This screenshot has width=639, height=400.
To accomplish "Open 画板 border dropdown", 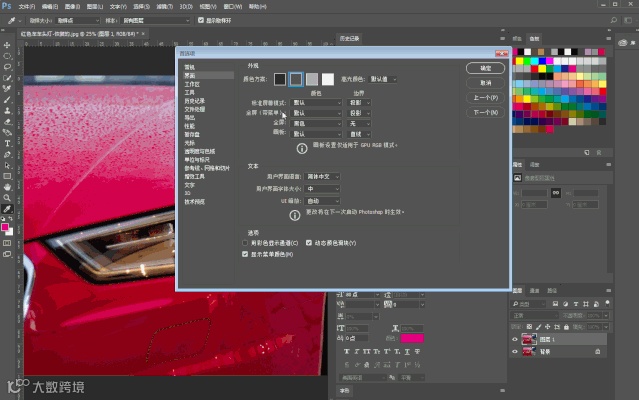I will pyautogui.click(x=359, y=134).
